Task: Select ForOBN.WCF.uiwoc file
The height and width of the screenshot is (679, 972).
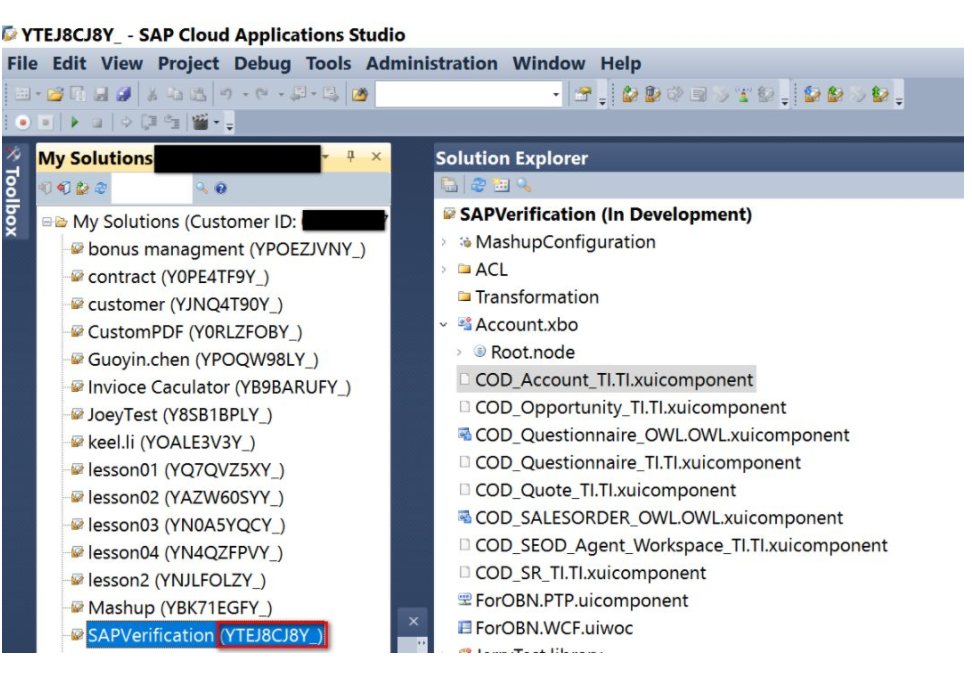Action: point(554,628)
